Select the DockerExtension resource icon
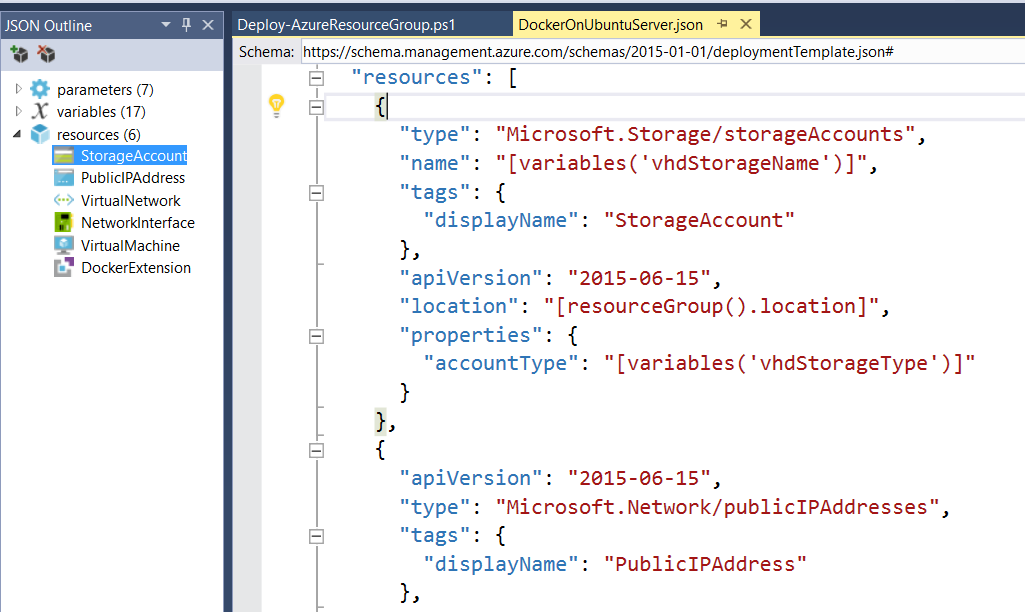1025x612 pixels. pos(64,268)
